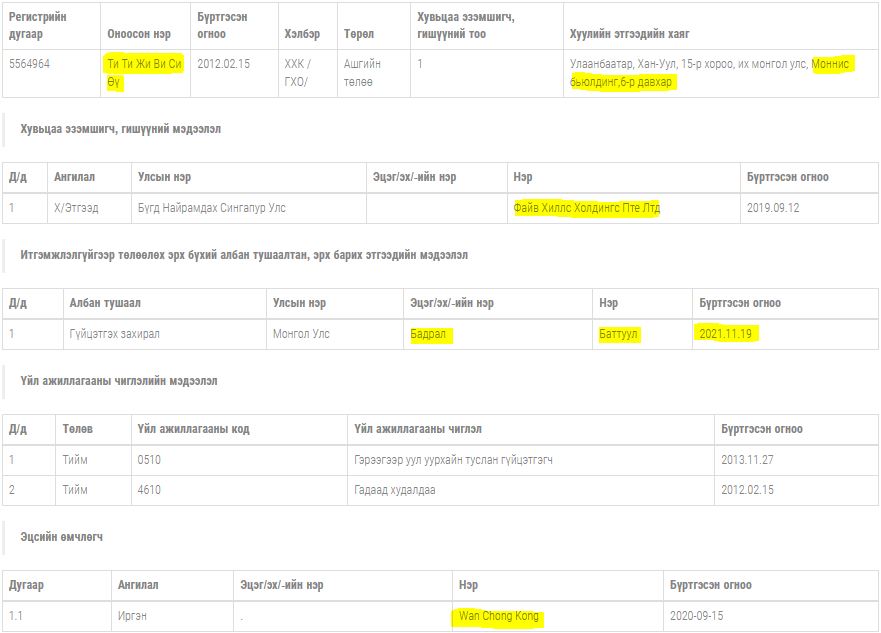Click the Гадаад худалдаа activity cell

pyautogui.click(x=395, y=490)
